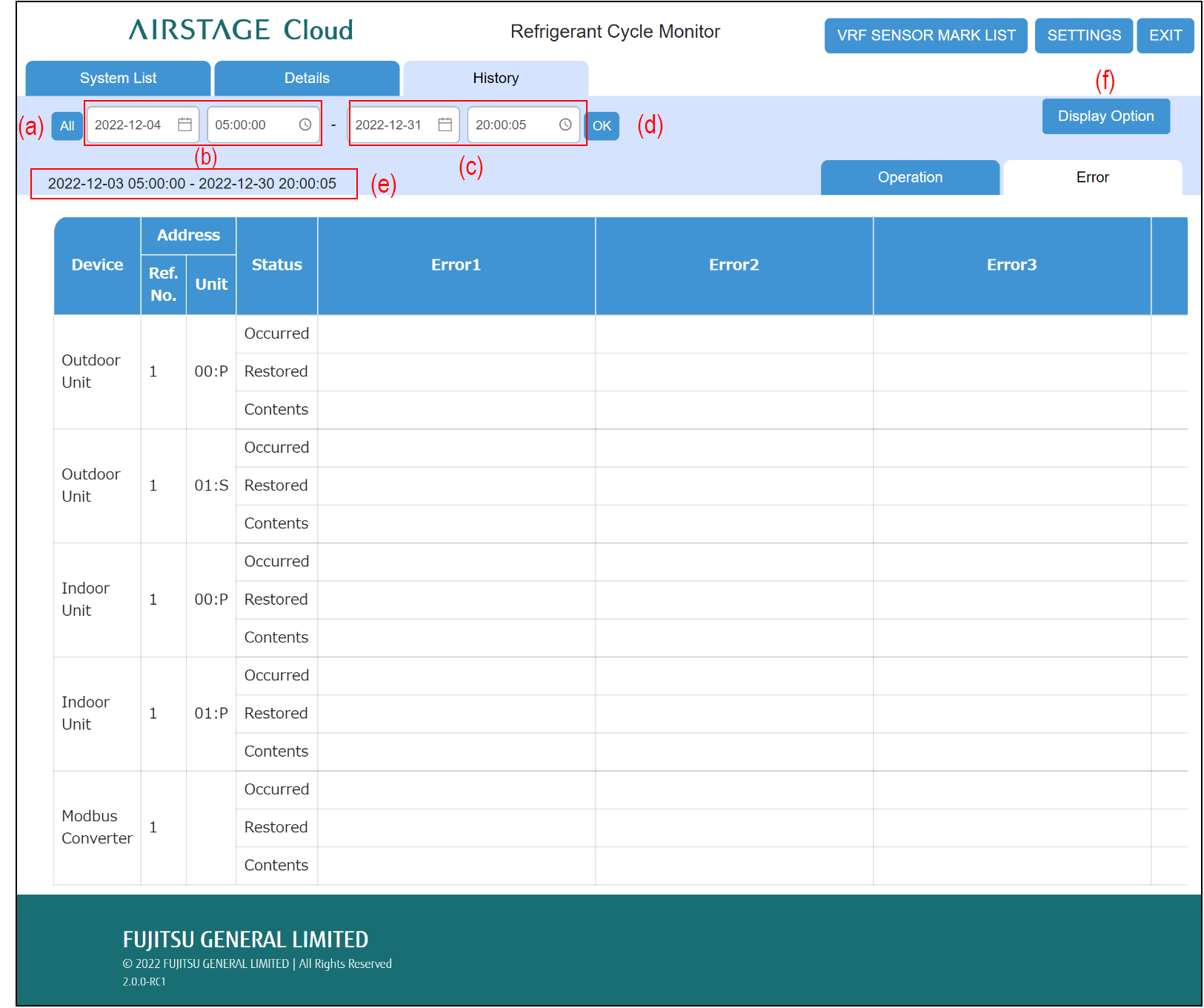
Task: Open the Display Option menu
Action: [1105, 116]
